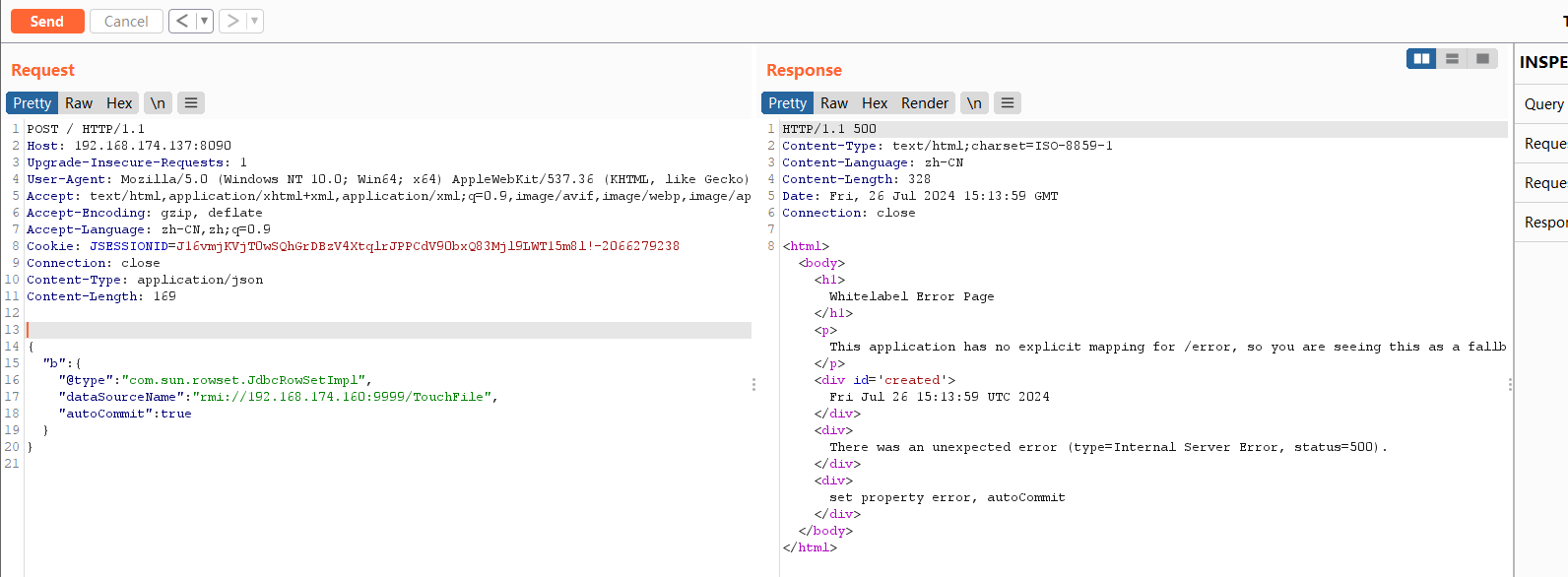The height and width of the screenshot is (577, 1568).
Task: Click "autoCommit":true in request body
Action: (125, 414)
